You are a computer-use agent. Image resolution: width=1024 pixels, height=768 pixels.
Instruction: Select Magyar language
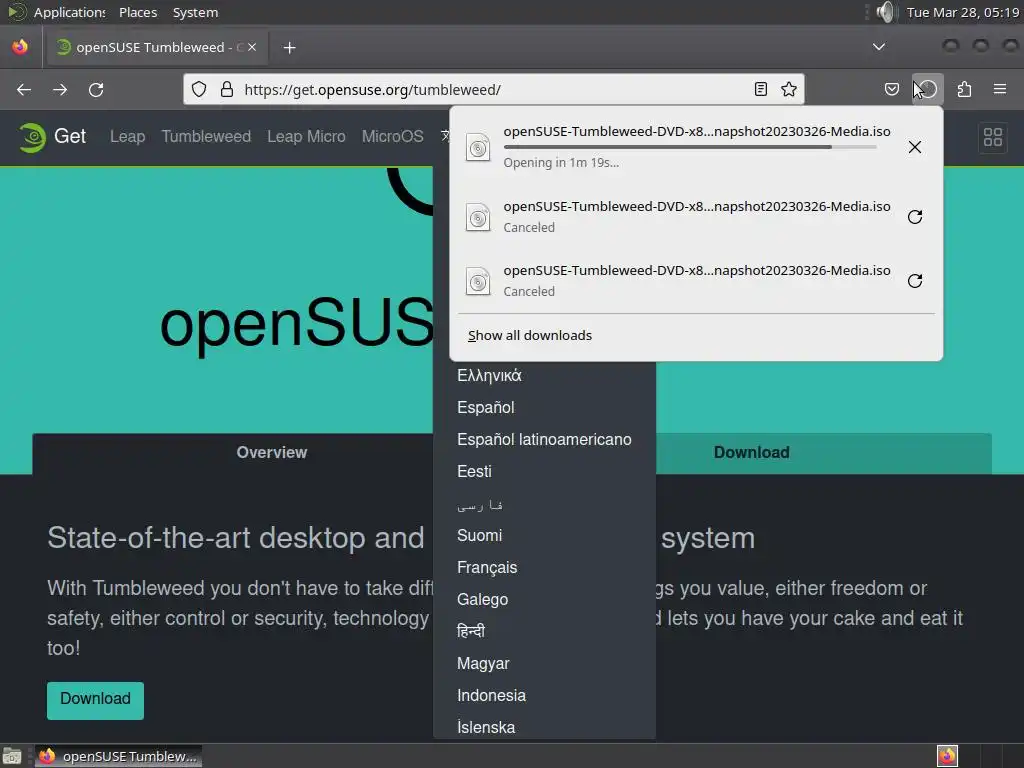(483, 664)
